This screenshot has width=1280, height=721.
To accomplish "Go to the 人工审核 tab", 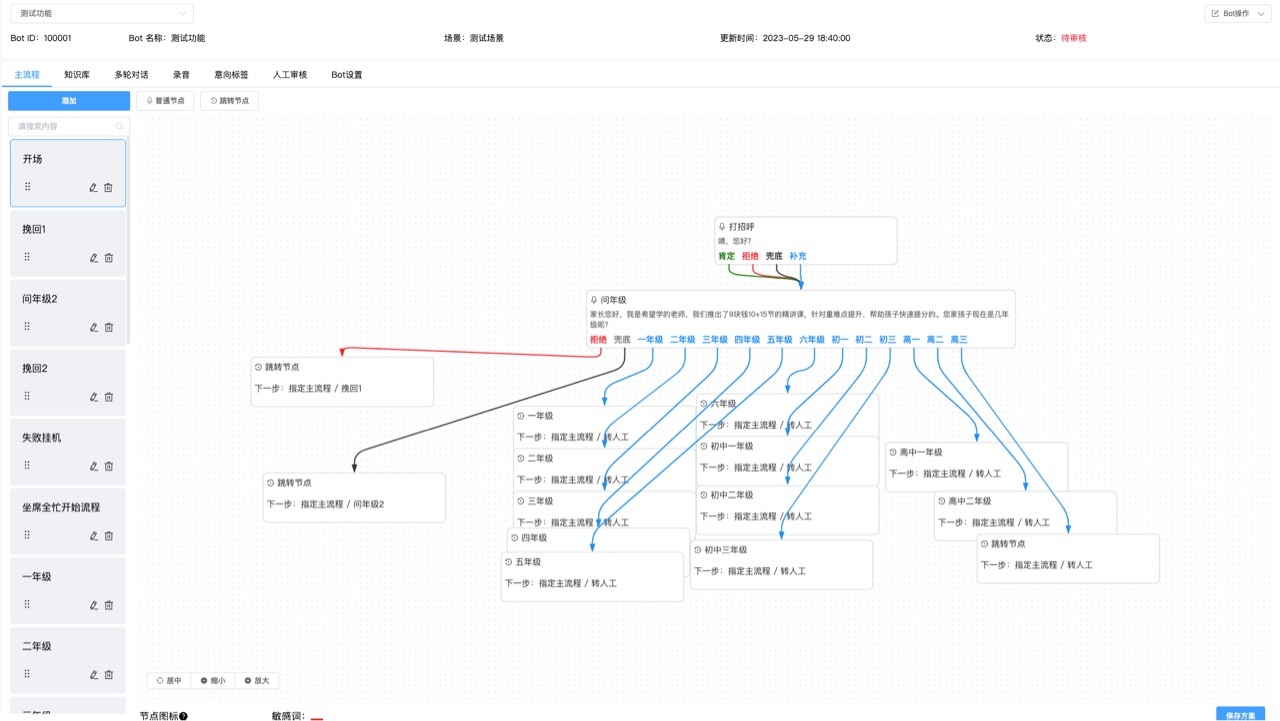I will (x=290, y=75).
